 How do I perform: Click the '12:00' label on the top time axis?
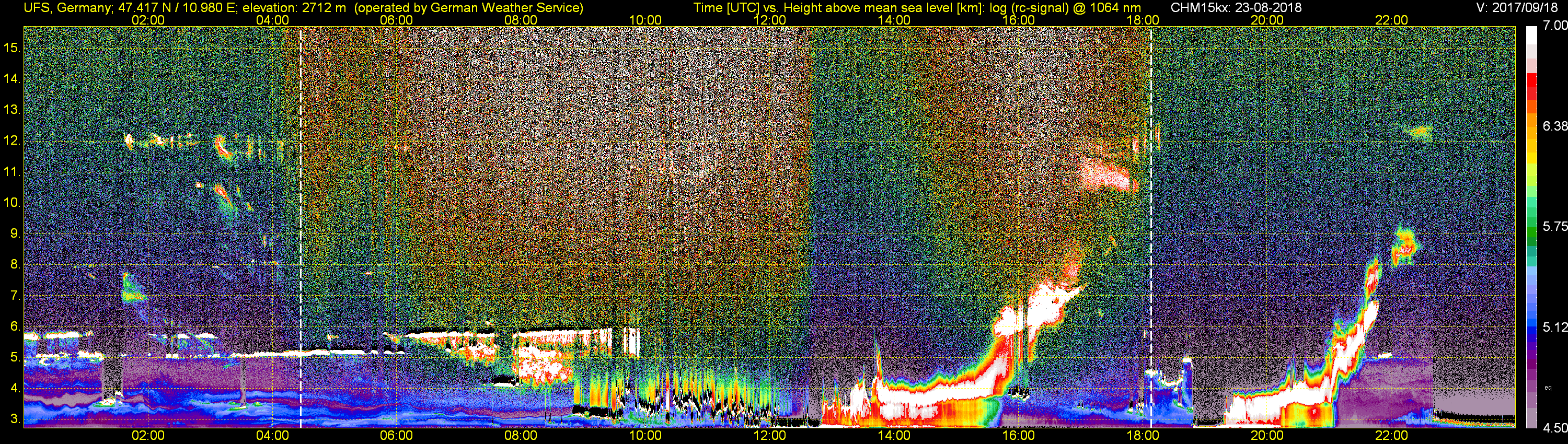click(x=769, y=20)
